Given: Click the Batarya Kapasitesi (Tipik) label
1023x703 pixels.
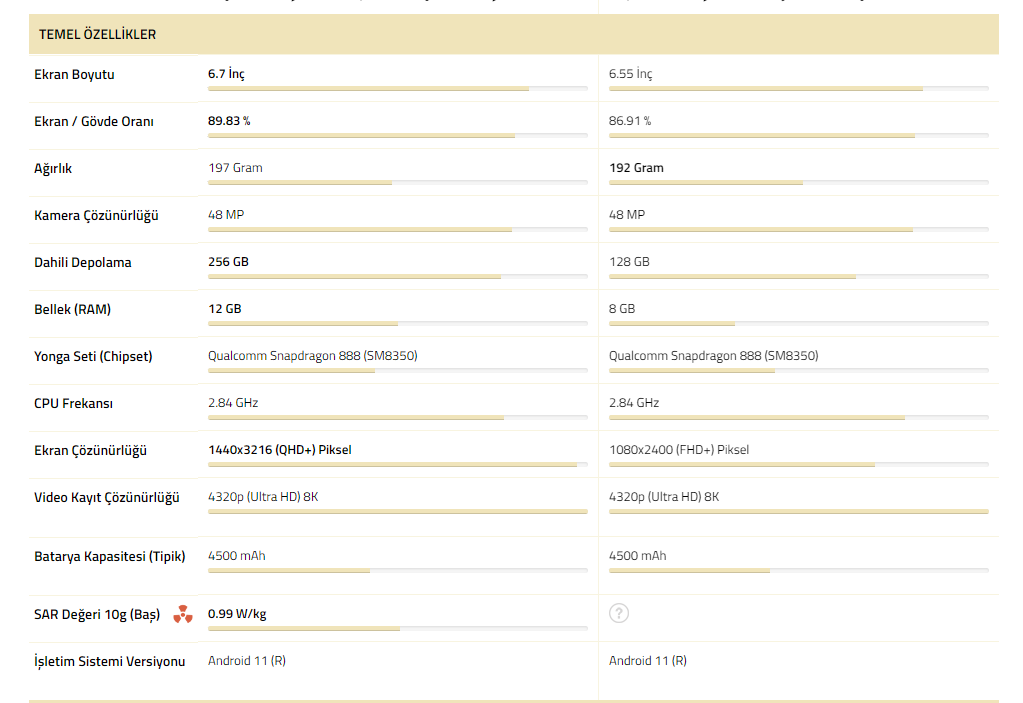Looking at the screenshot, I should (110, 556).
